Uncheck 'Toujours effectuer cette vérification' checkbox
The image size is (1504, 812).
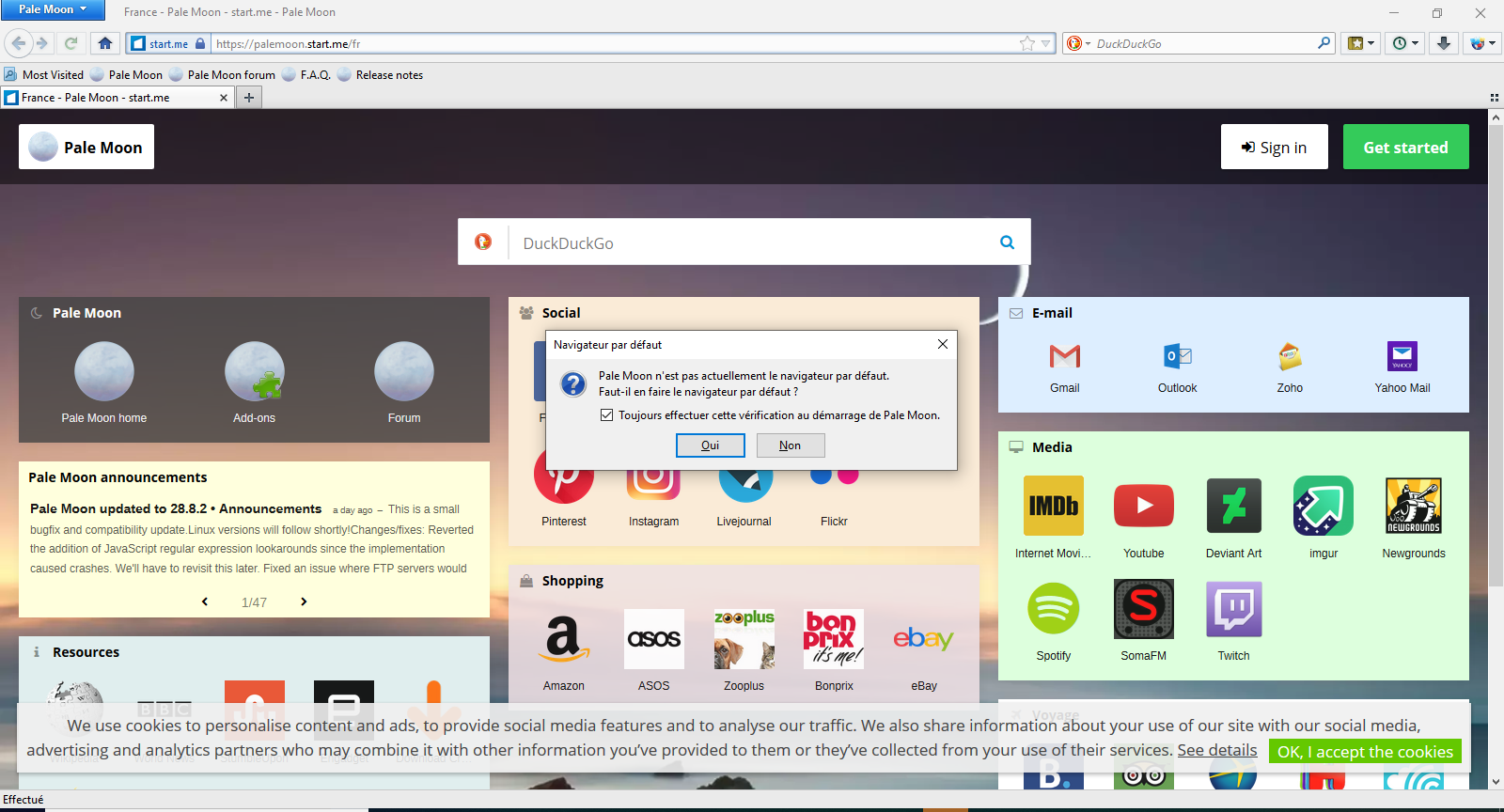(606, 415)
